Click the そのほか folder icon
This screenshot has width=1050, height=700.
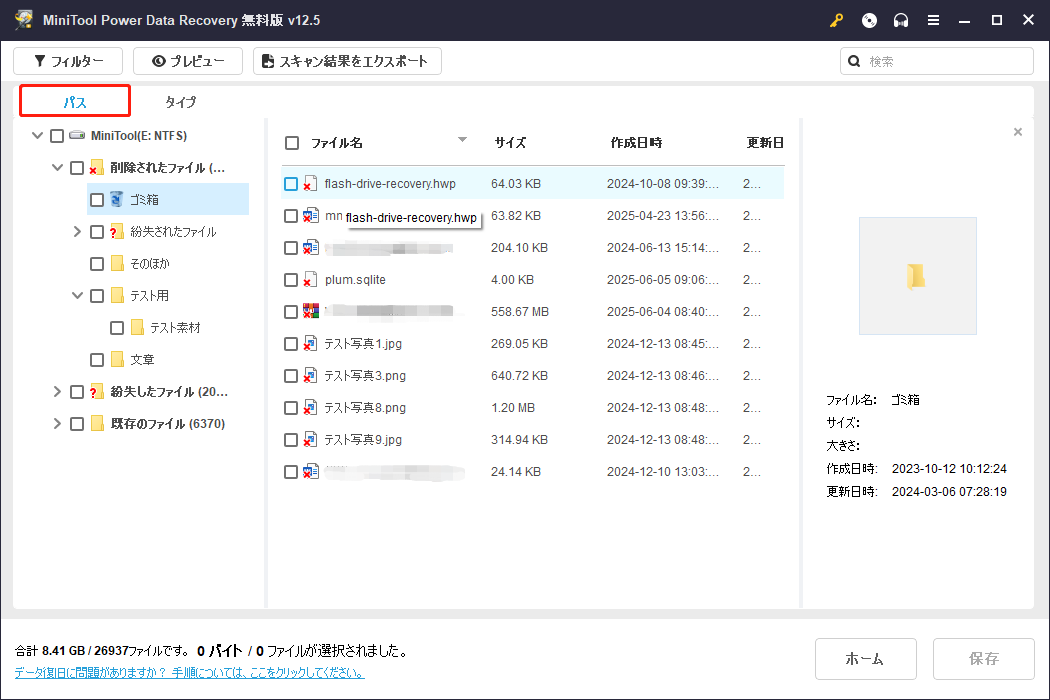pos(117,263)
